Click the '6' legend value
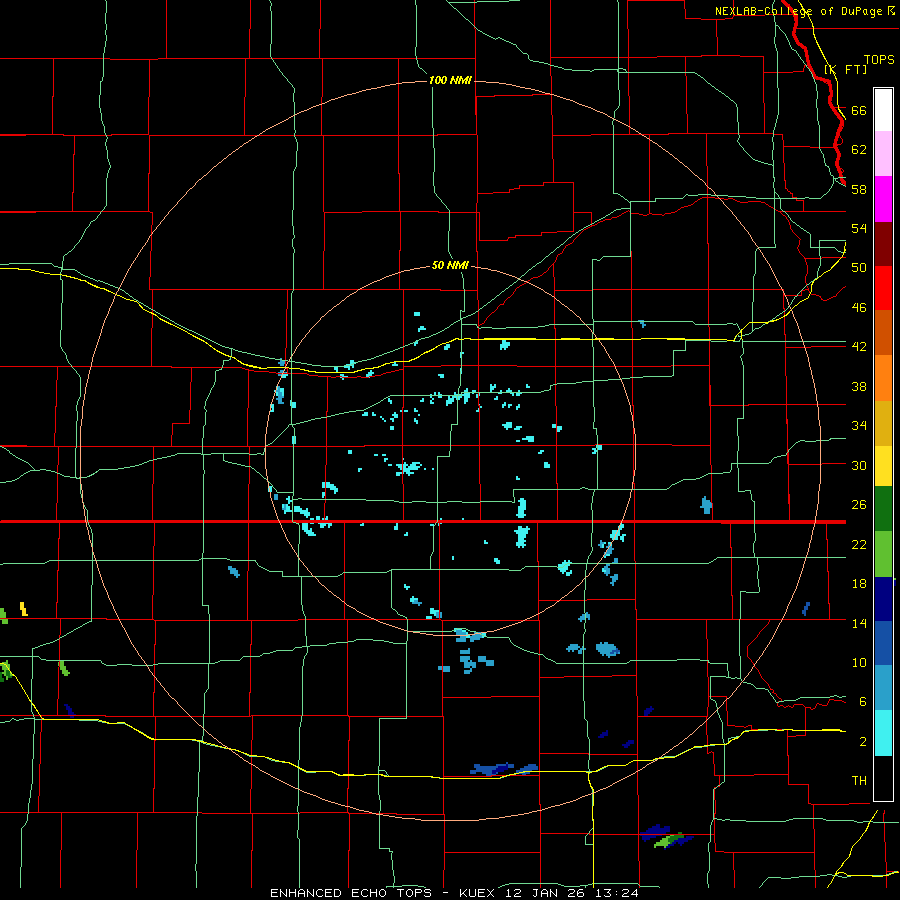900x900 pixels. (x=863, y=702)
